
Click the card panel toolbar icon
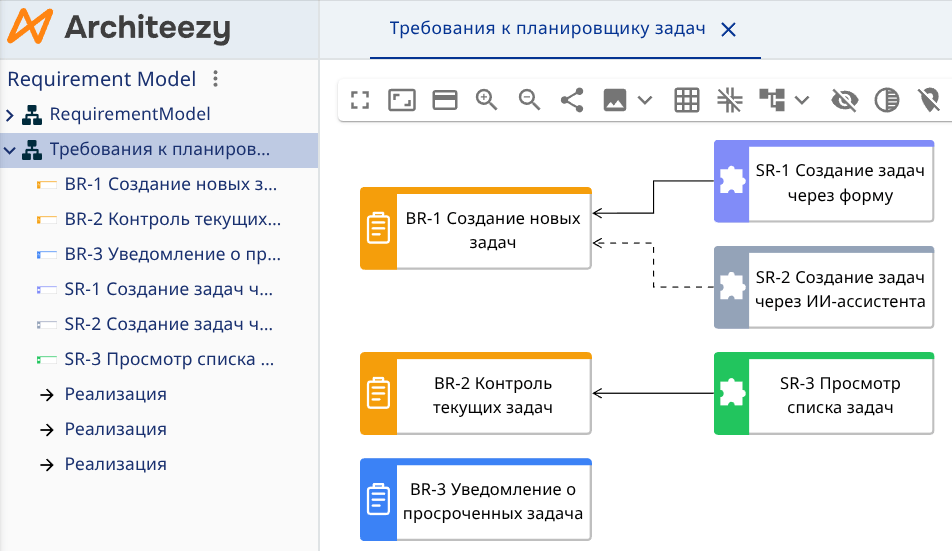pyautogui.click(x=444, y=100)
